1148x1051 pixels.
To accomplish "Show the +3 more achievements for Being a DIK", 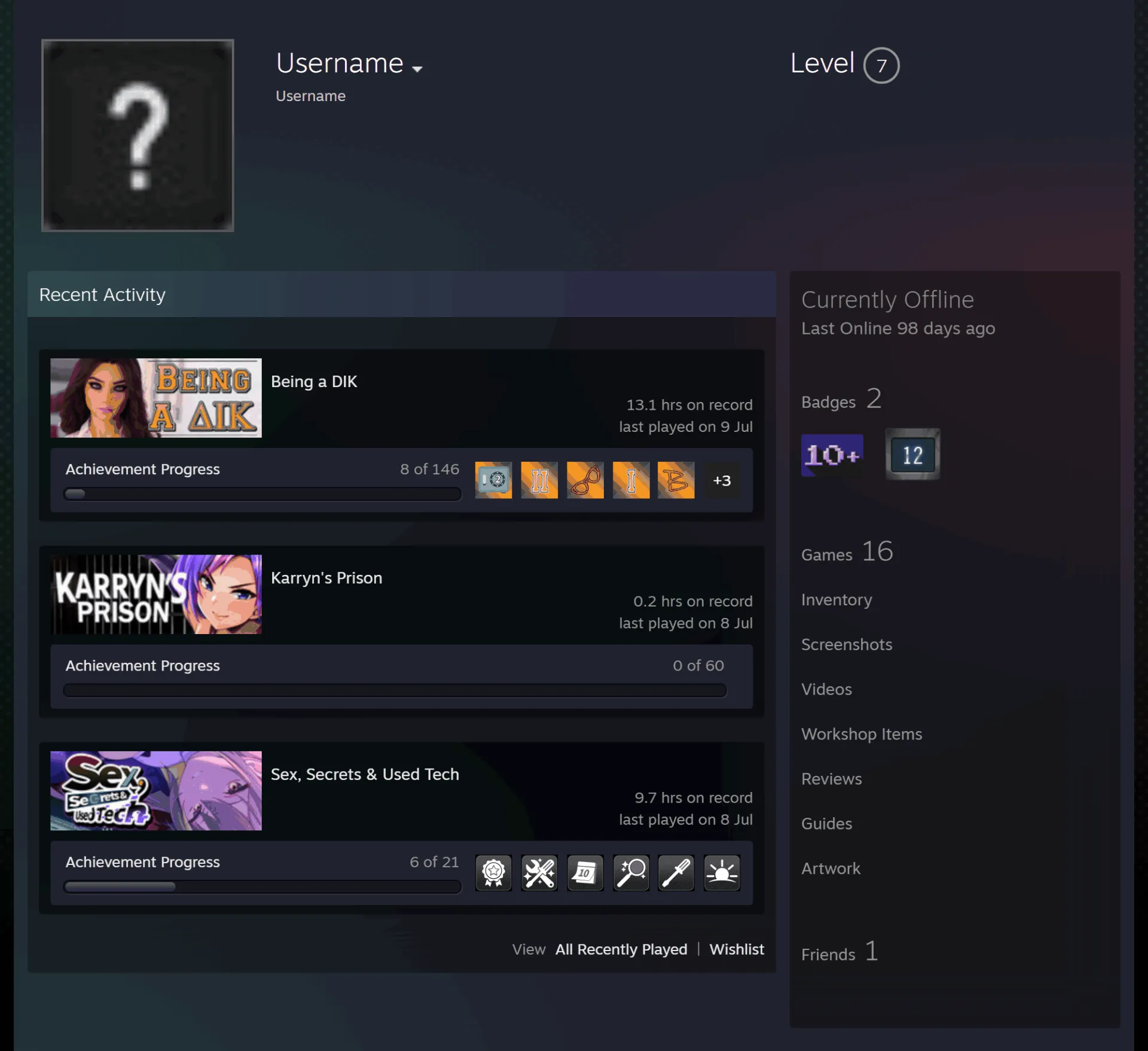I will 722,480.
